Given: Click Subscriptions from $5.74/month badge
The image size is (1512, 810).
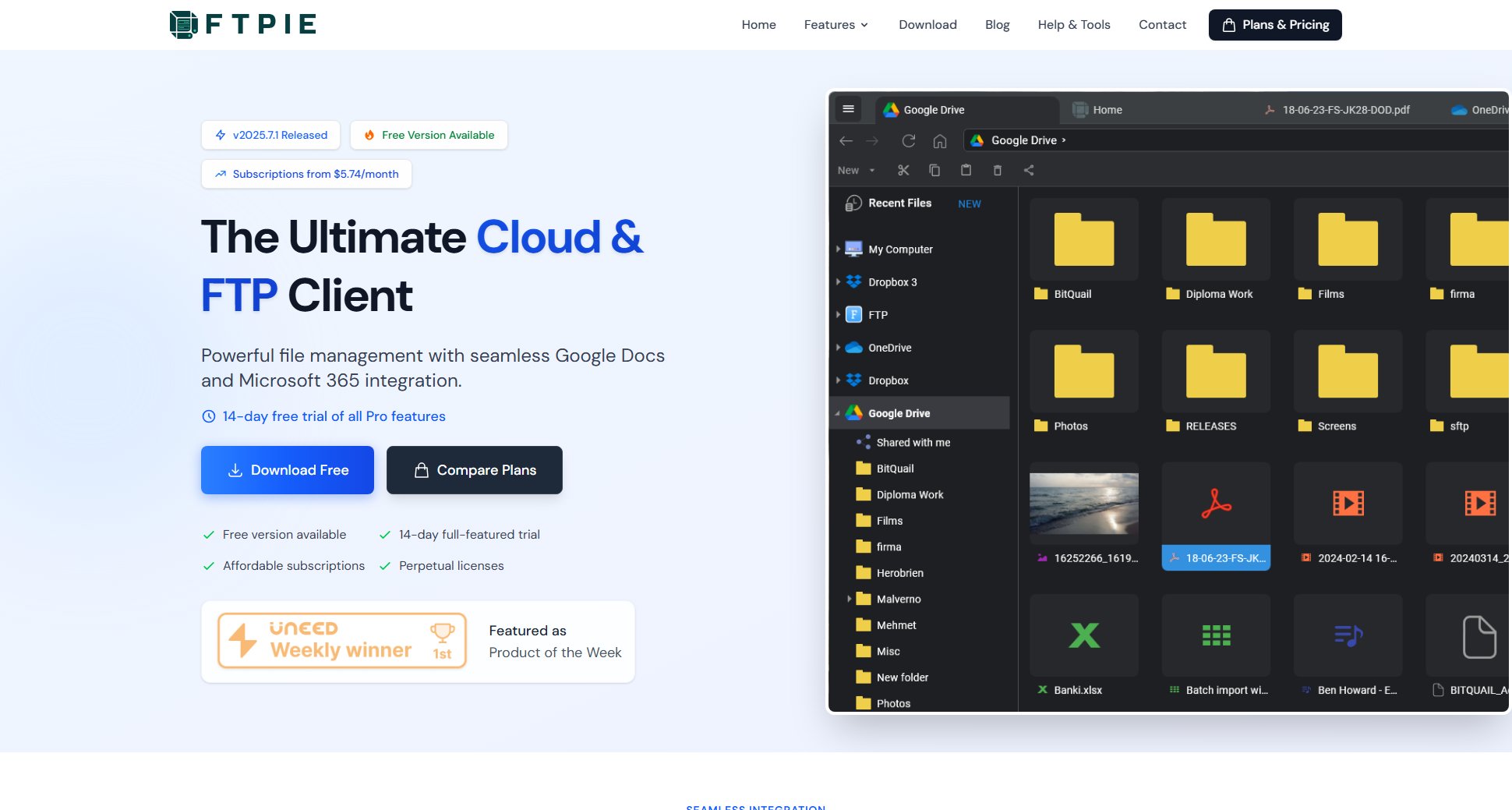Looking at the screenshot, I should (306, 174).
